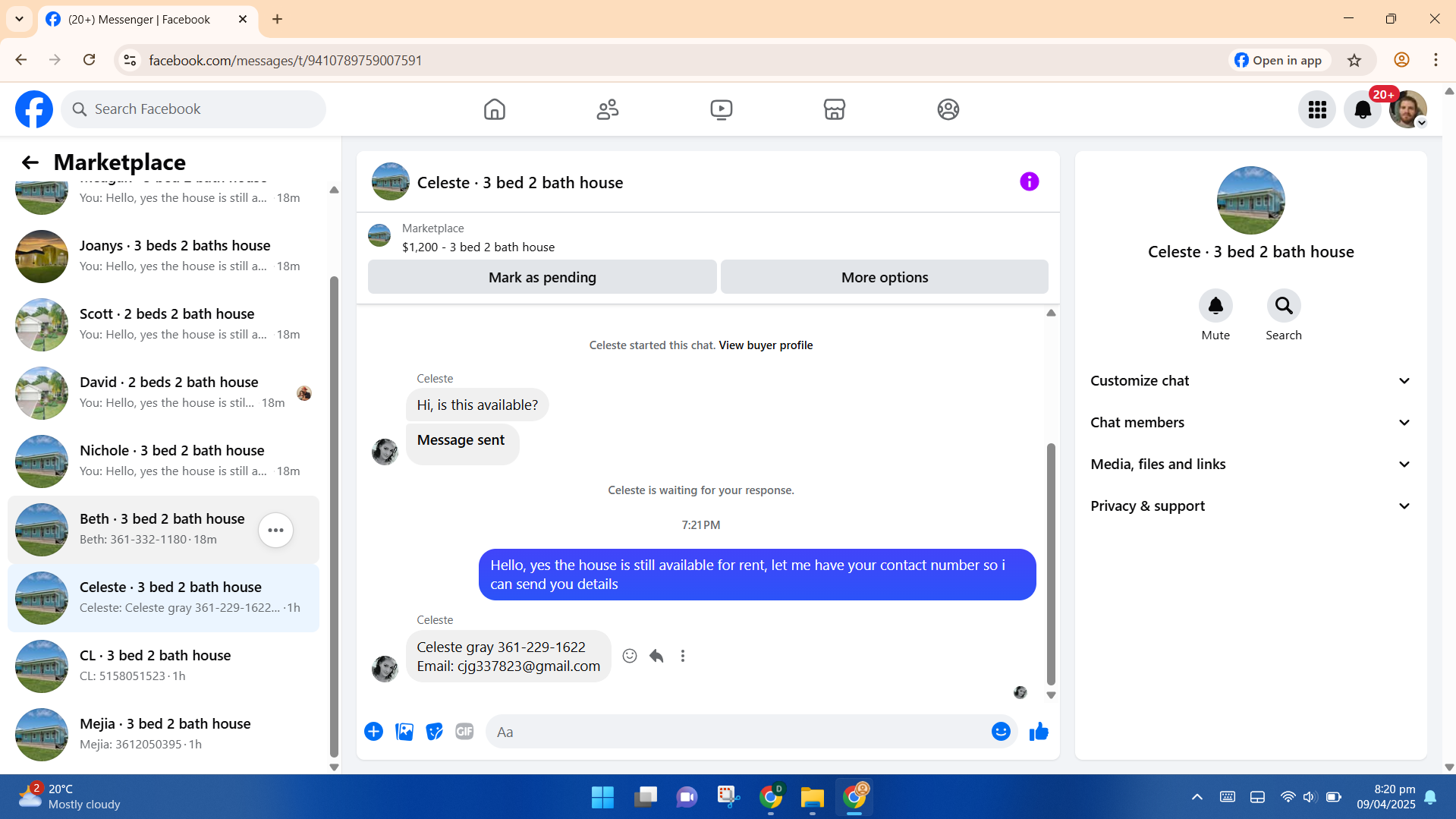Open Facebook home via logo

[34, 109]
